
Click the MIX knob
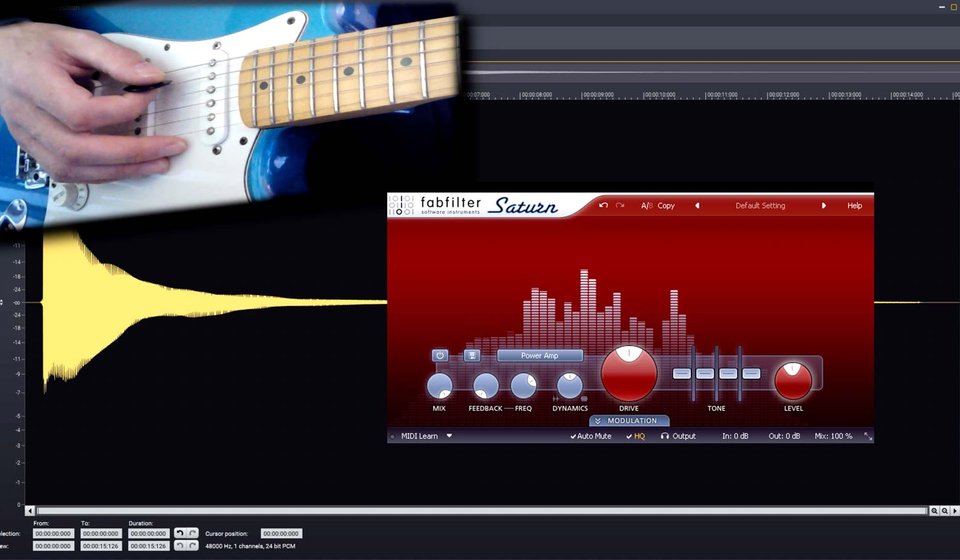click(x=439, y=386)
